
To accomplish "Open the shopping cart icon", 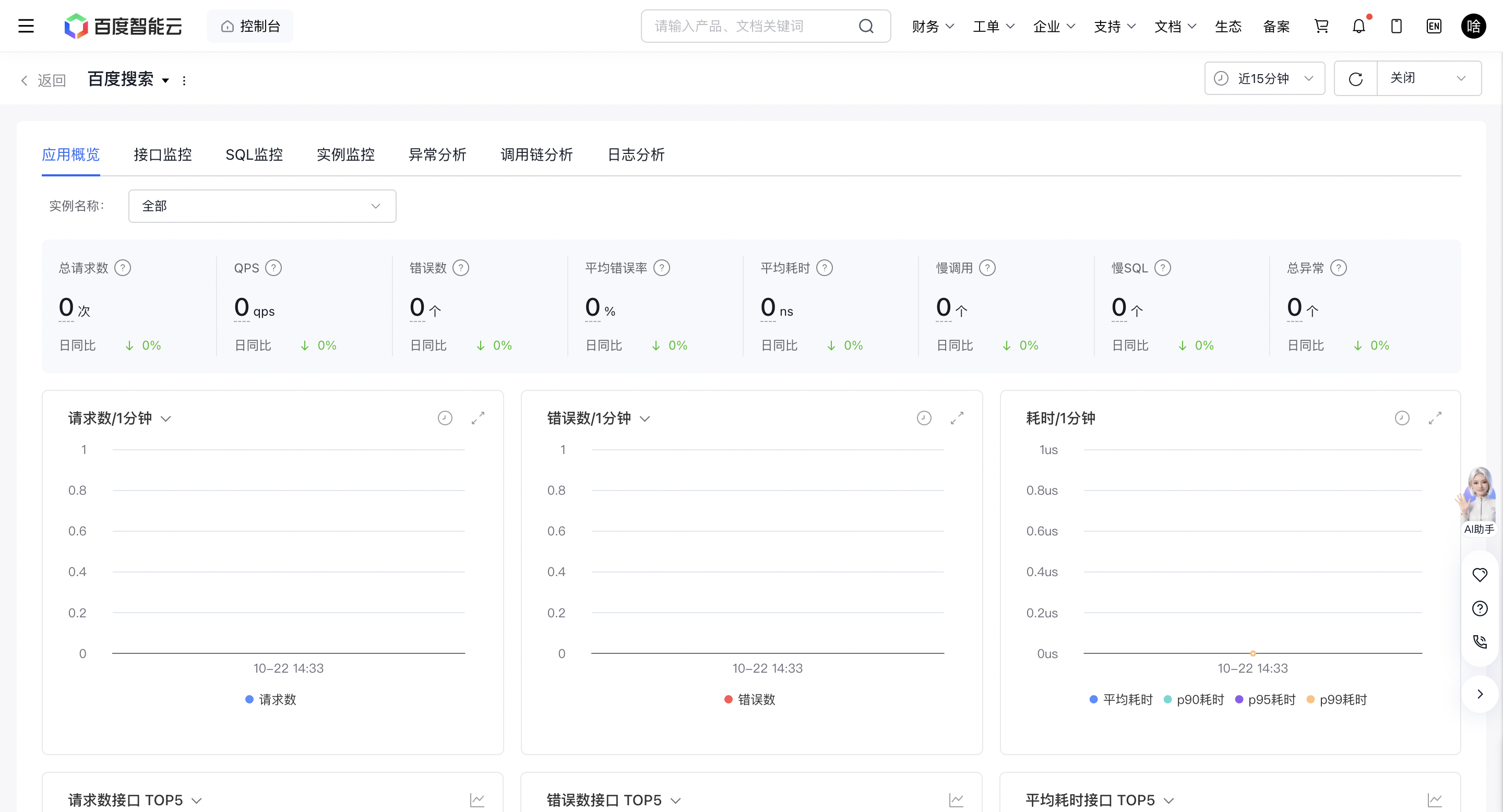I will pyautogui.click(x=1321, y=26).
